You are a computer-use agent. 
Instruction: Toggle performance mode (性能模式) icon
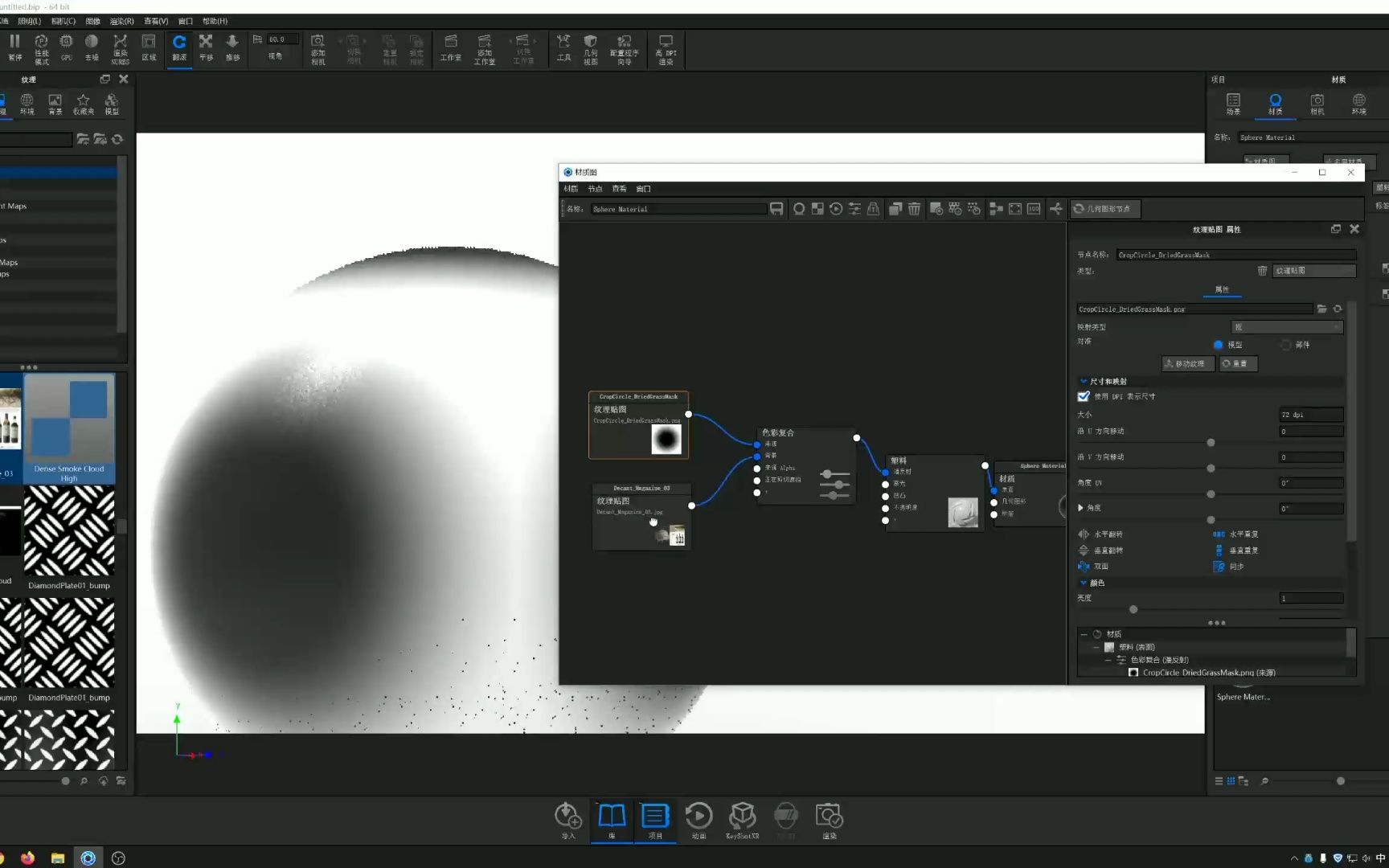tap(41, 48)
